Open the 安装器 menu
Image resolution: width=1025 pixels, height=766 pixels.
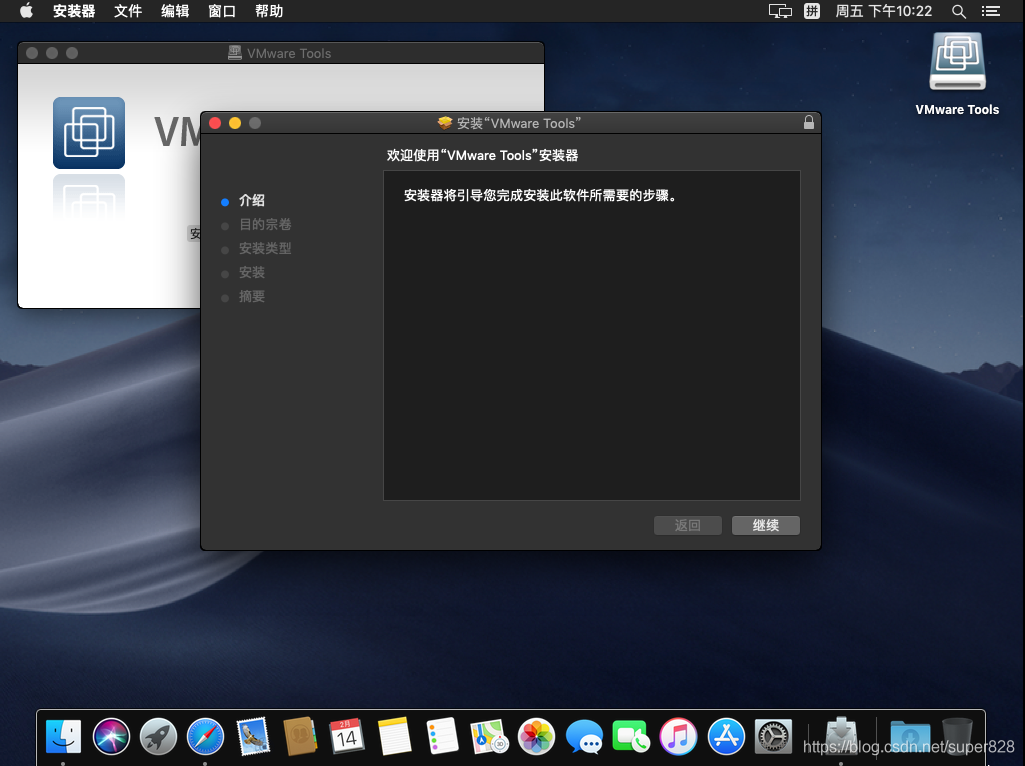coord(74,11)
